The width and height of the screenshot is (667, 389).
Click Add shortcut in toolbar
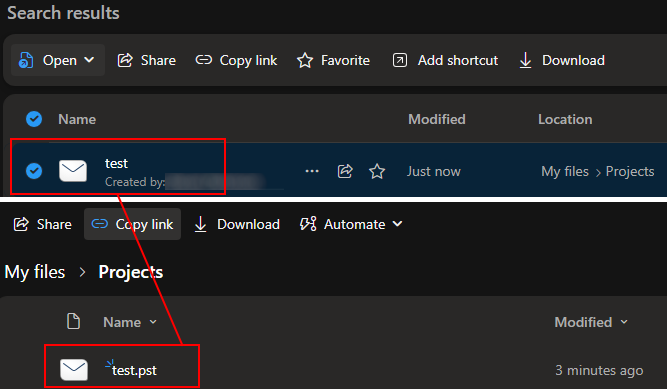(445, 60)
